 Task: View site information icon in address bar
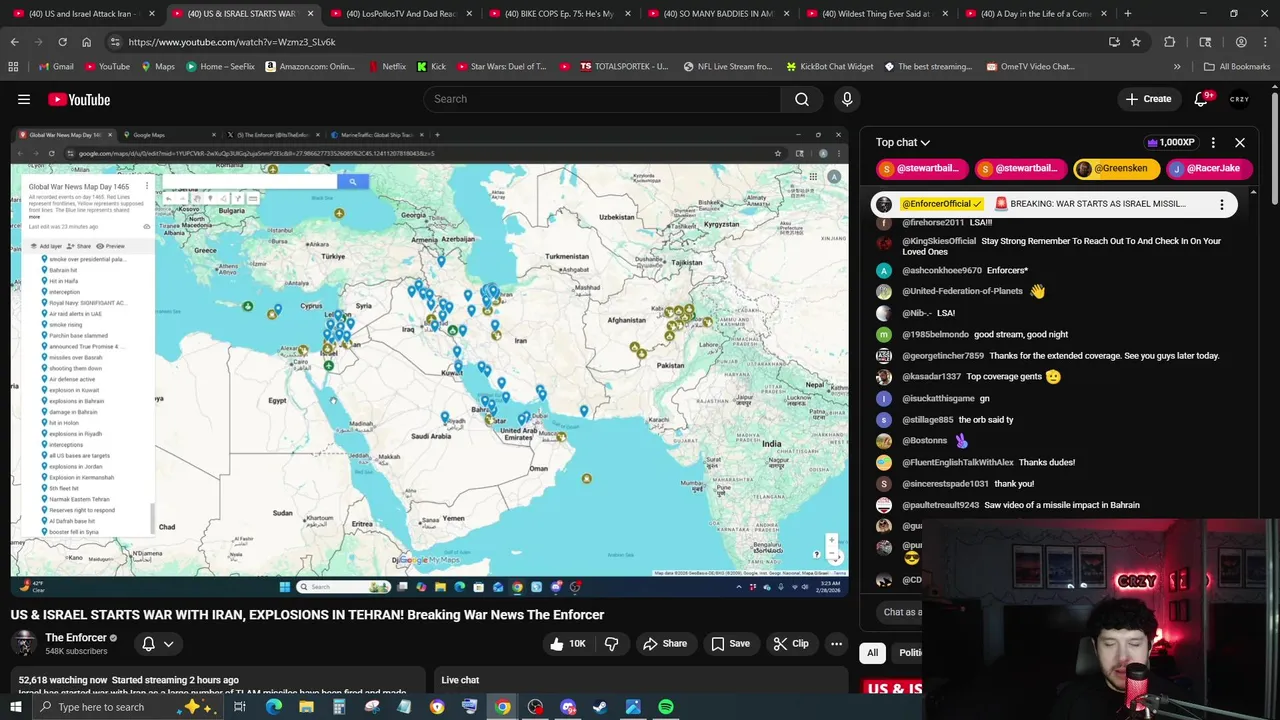115,42
